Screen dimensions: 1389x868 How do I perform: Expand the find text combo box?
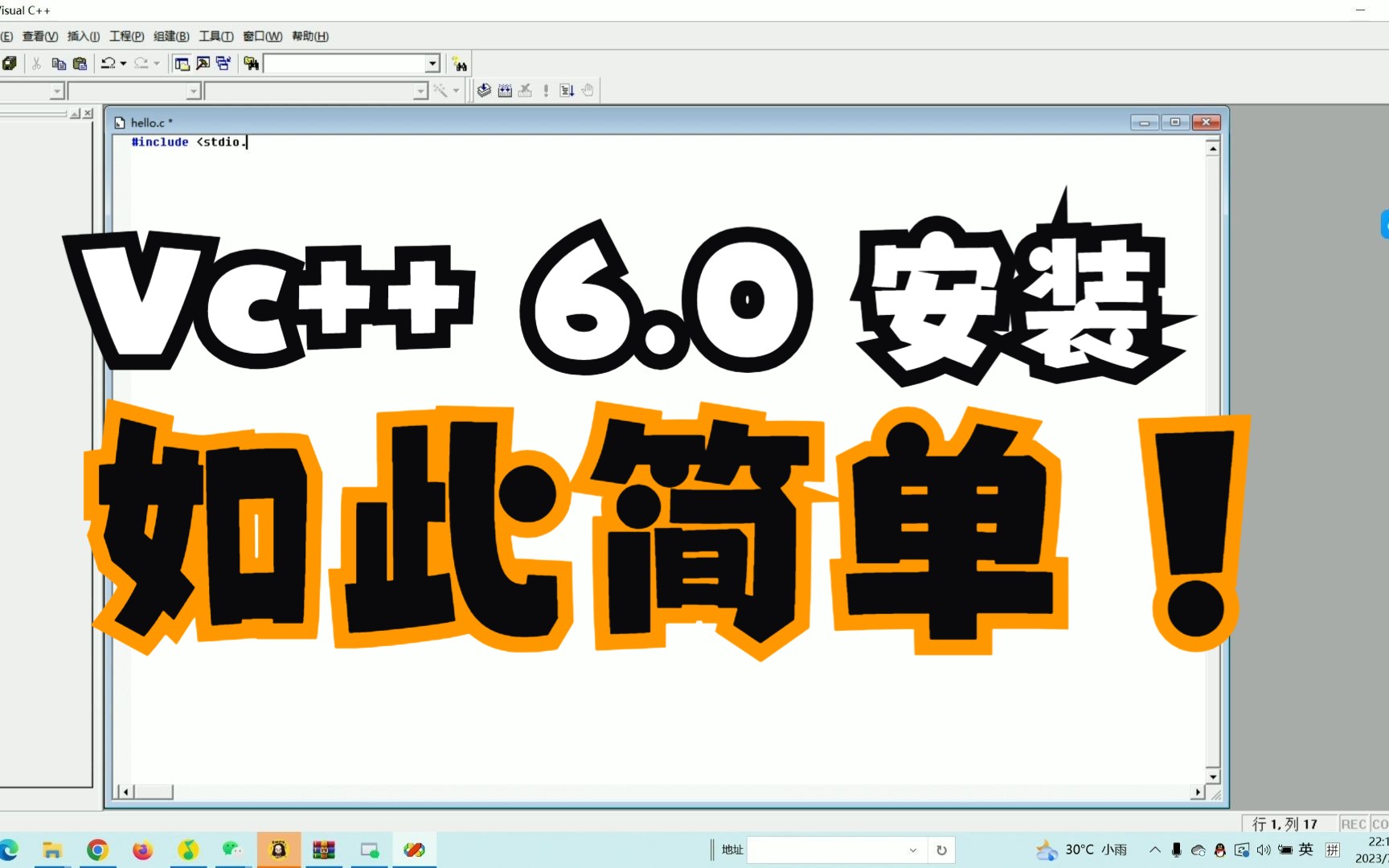click(432, 63)
